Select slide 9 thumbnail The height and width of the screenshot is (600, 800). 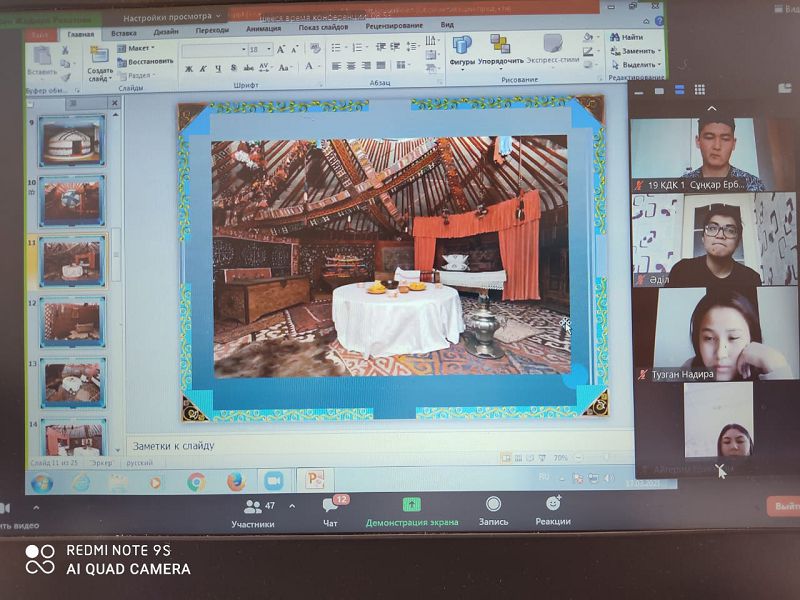pyautogui.click(x=72, y=141)
